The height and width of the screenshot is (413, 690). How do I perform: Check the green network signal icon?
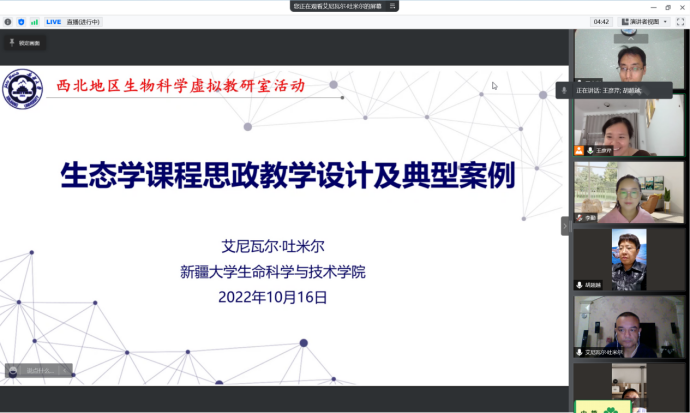pos(34,21)
